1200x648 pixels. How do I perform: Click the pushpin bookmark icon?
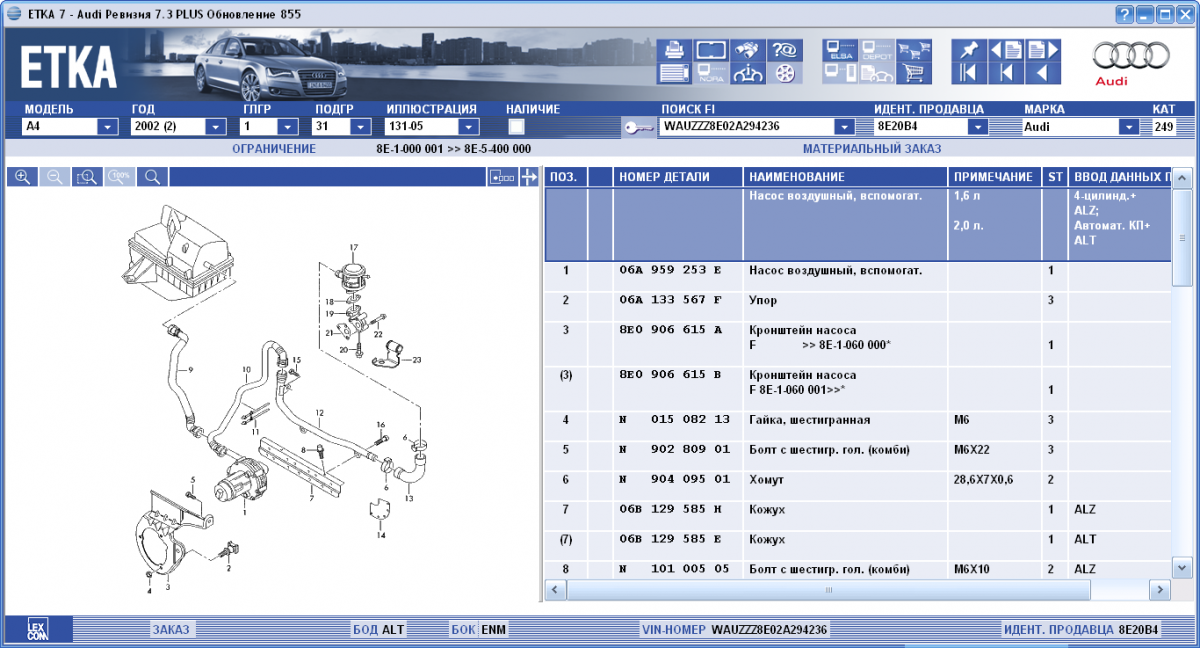click(968, 50)
